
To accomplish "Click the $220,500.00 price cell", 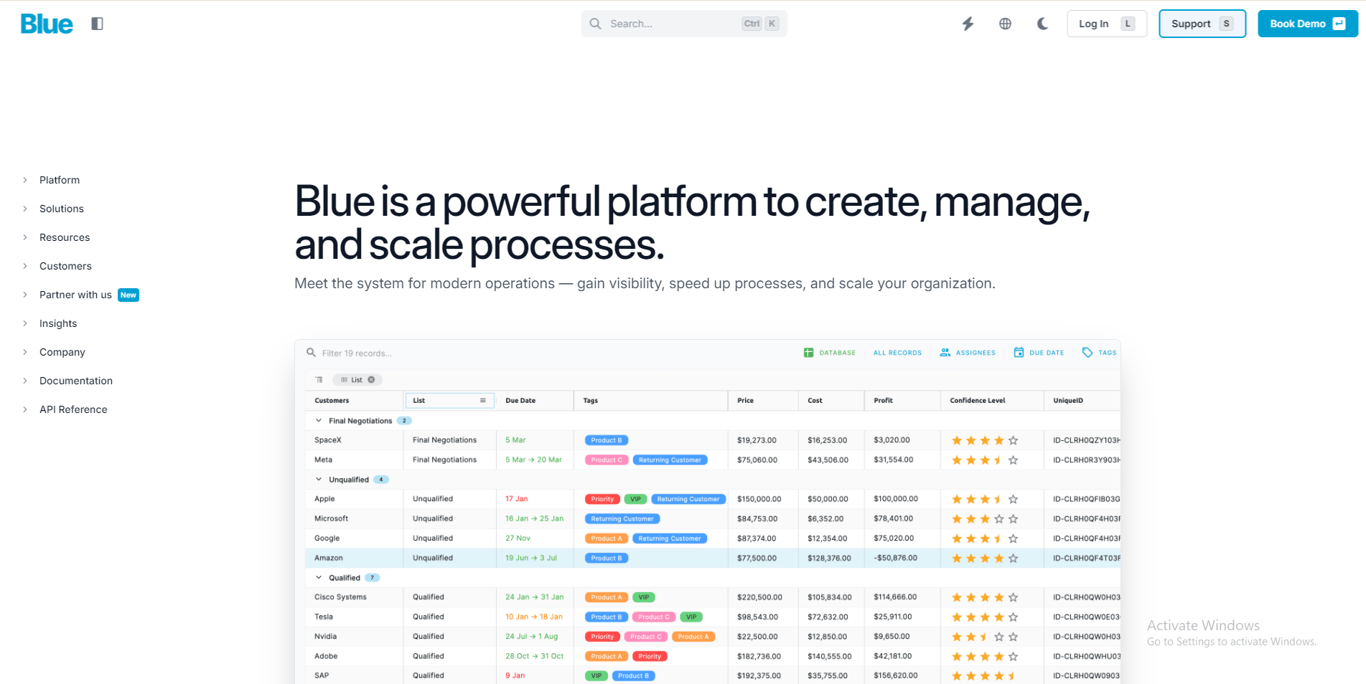I will pos(761,597).
